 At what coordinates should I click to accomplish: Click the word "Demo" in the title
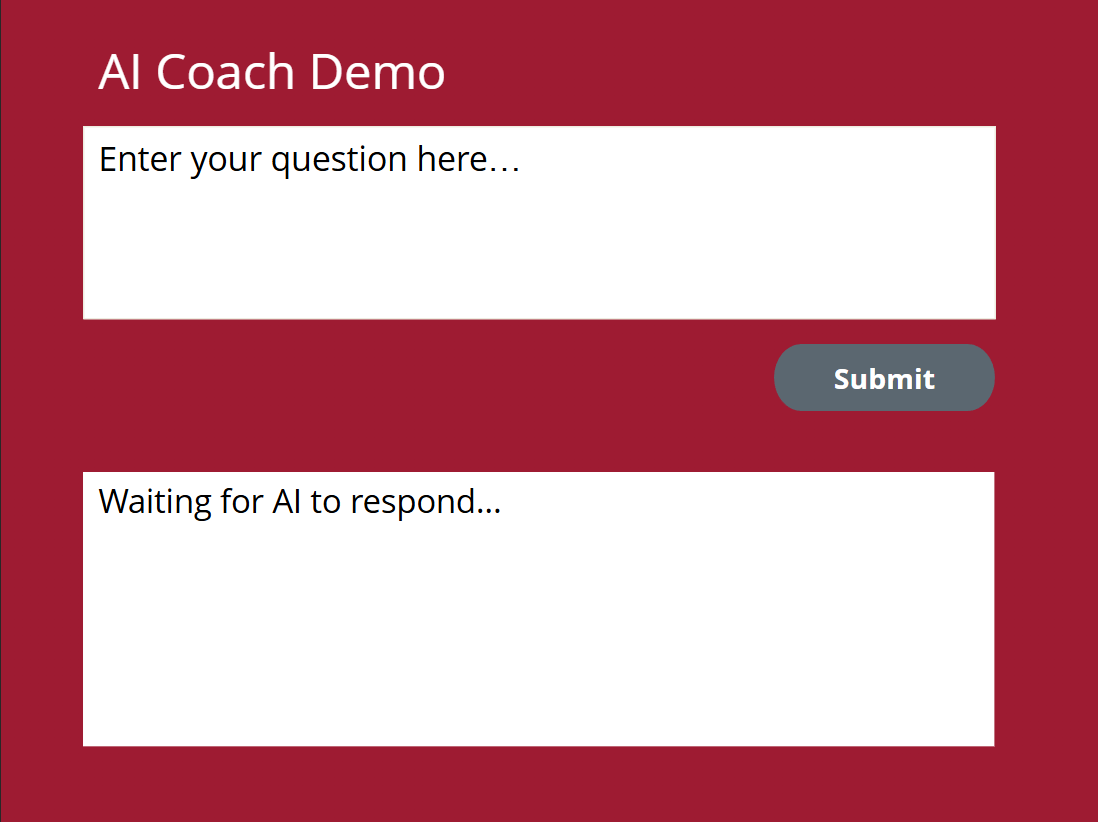pos(377,73)
